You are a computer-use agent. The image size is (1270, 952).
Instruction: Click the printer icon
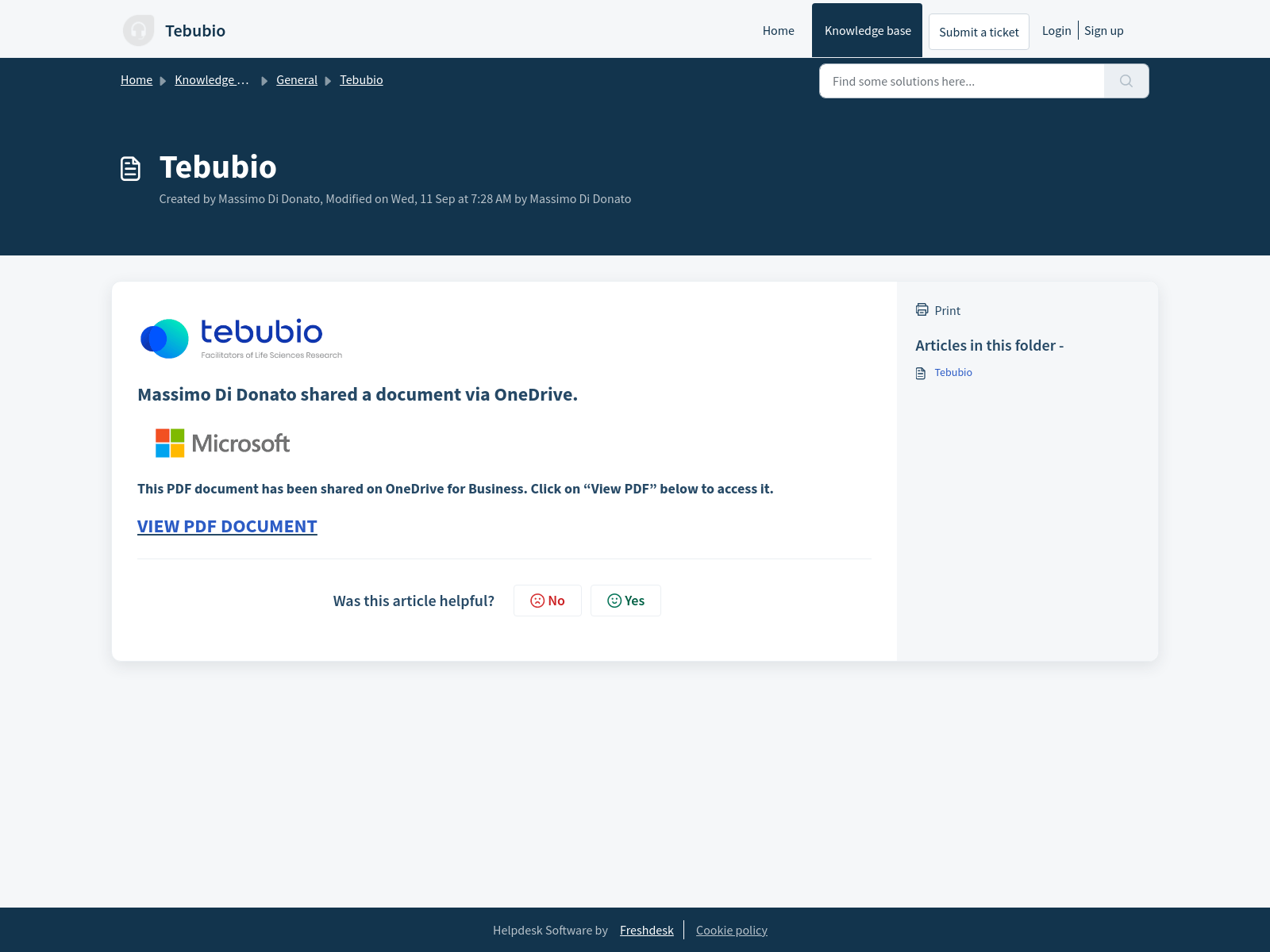(x=922, y=309)
